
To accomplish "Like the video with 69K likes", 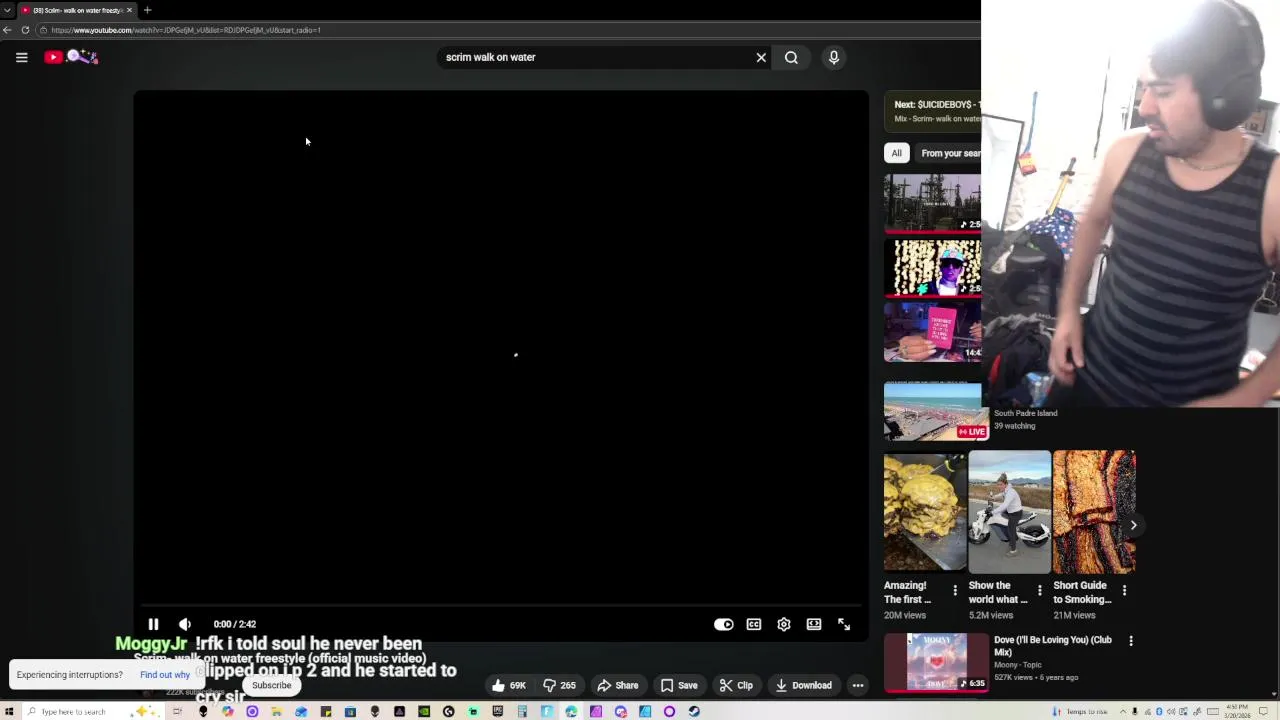I will coord(509,685).
